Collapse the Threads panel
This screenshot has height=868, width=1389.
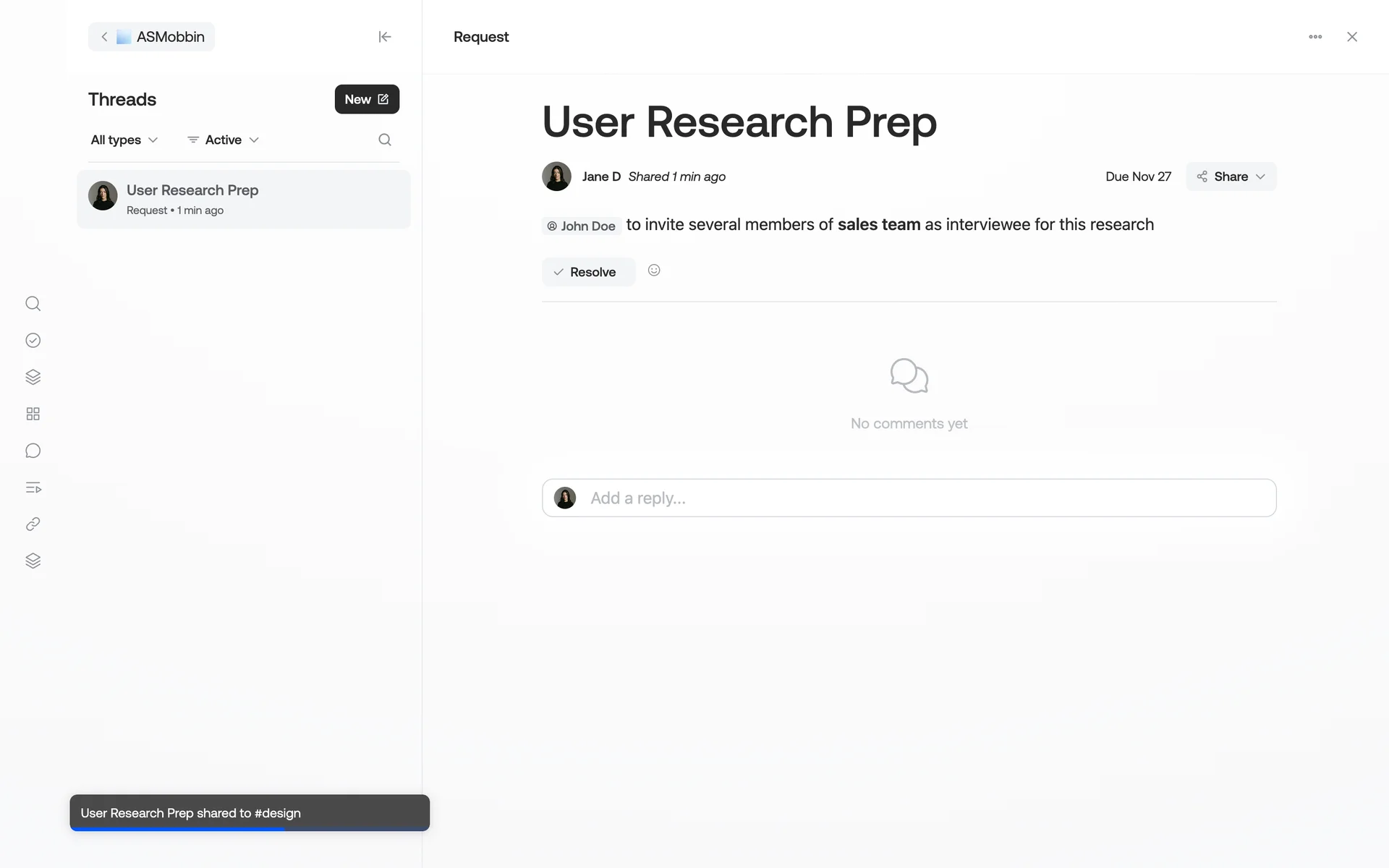pyautogui.click(x=385, y=37)
